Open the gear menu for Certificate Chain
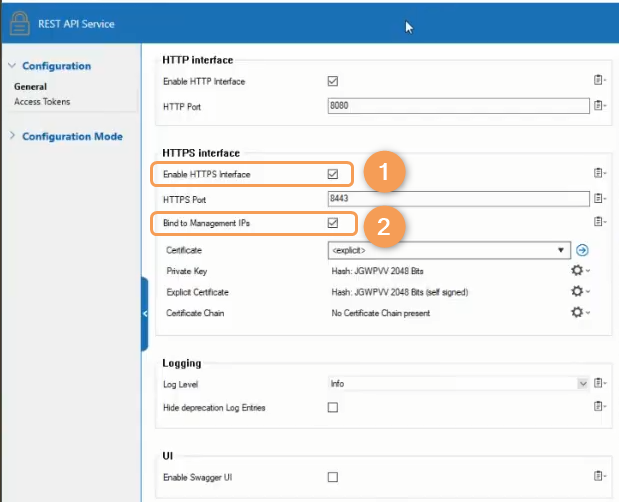619x502 pixels. click(x=578, y=313)
